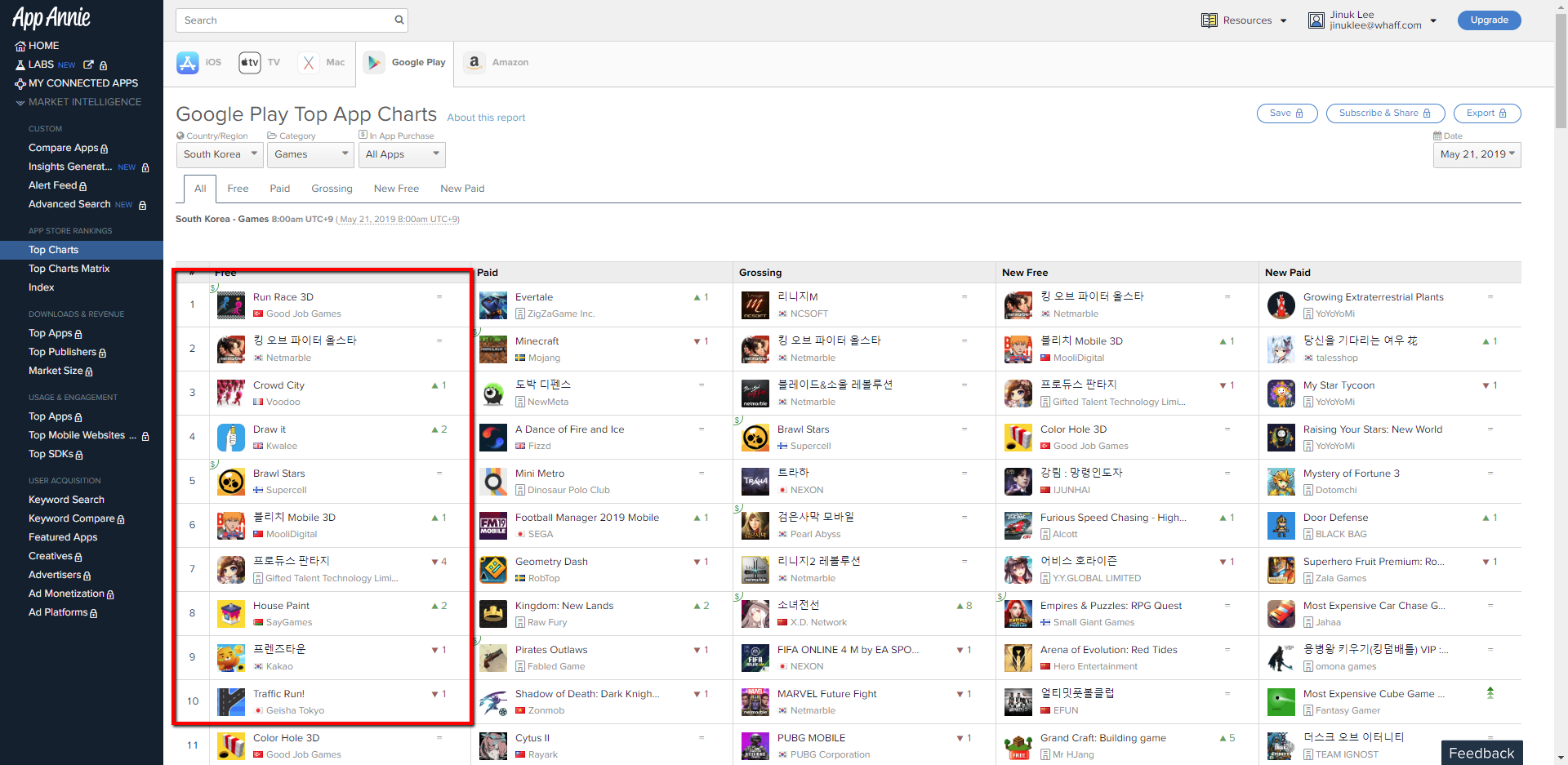
Task: Click the search magnifier icon
Action: [x=399, y=20]
